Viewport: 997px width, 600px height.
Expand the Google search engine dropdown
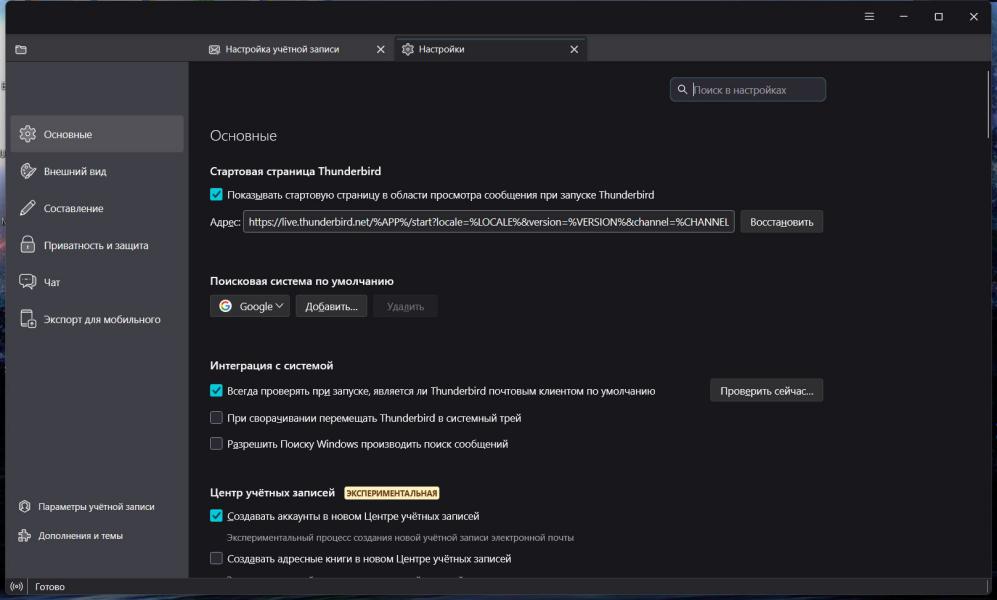[250, 306]
